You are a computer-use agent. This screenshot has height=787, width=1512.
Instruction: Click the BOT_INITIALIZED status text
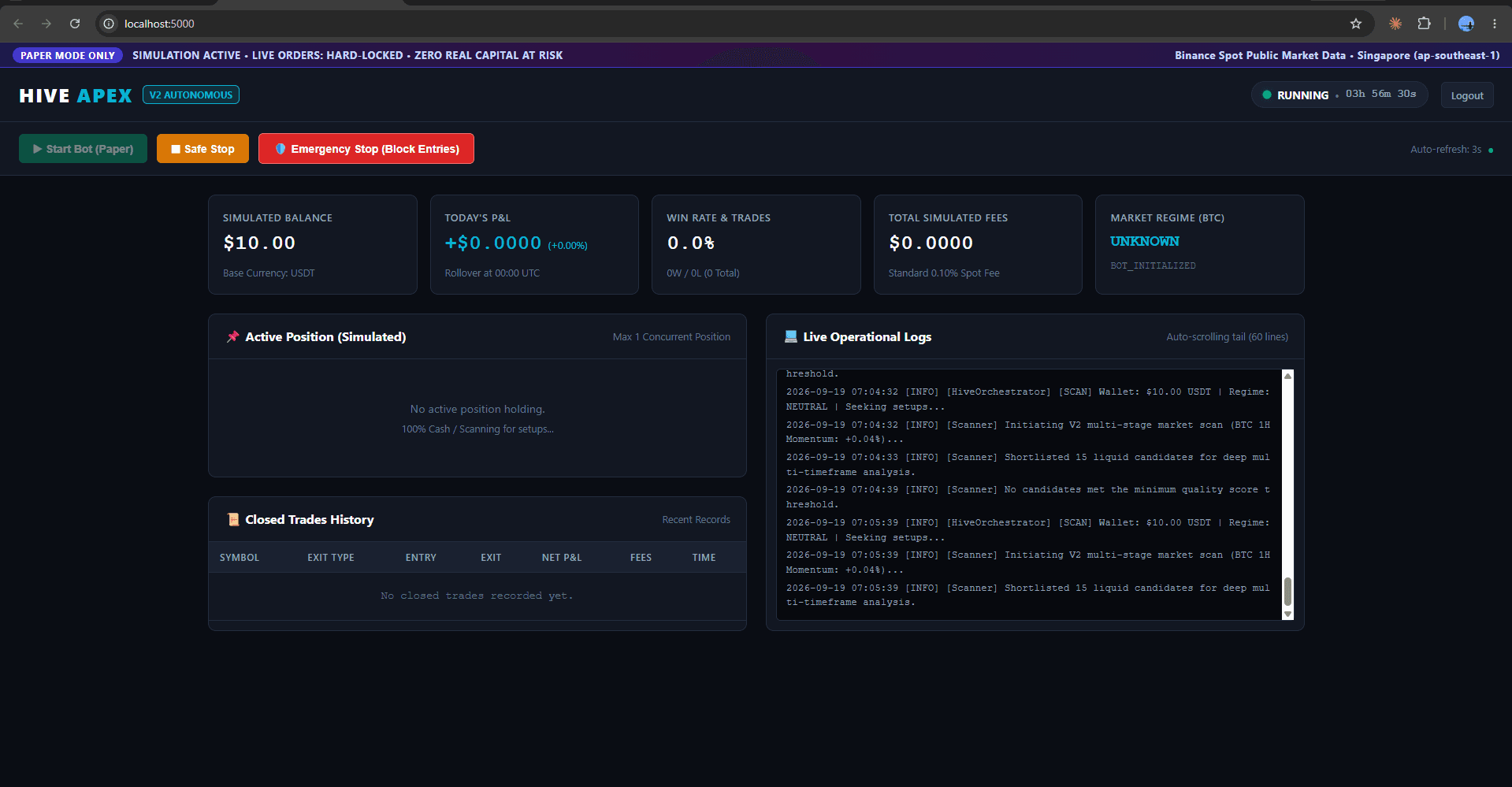[1153, 265]
